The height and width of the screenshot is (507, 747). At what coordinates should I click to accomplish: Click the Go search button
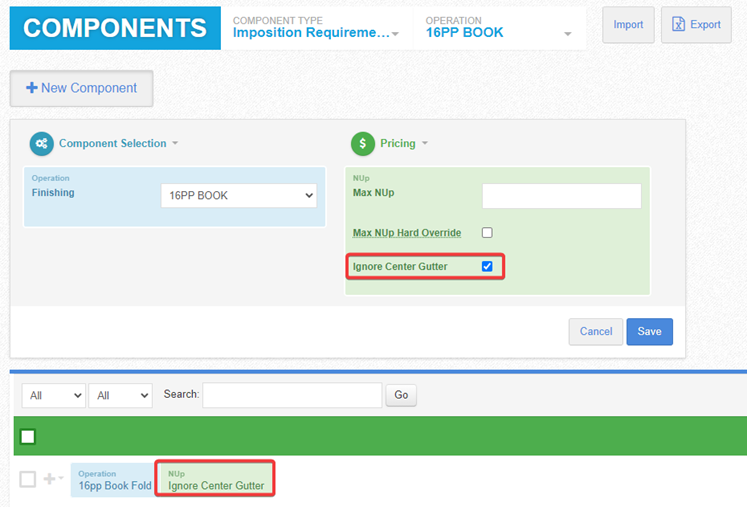401,395
